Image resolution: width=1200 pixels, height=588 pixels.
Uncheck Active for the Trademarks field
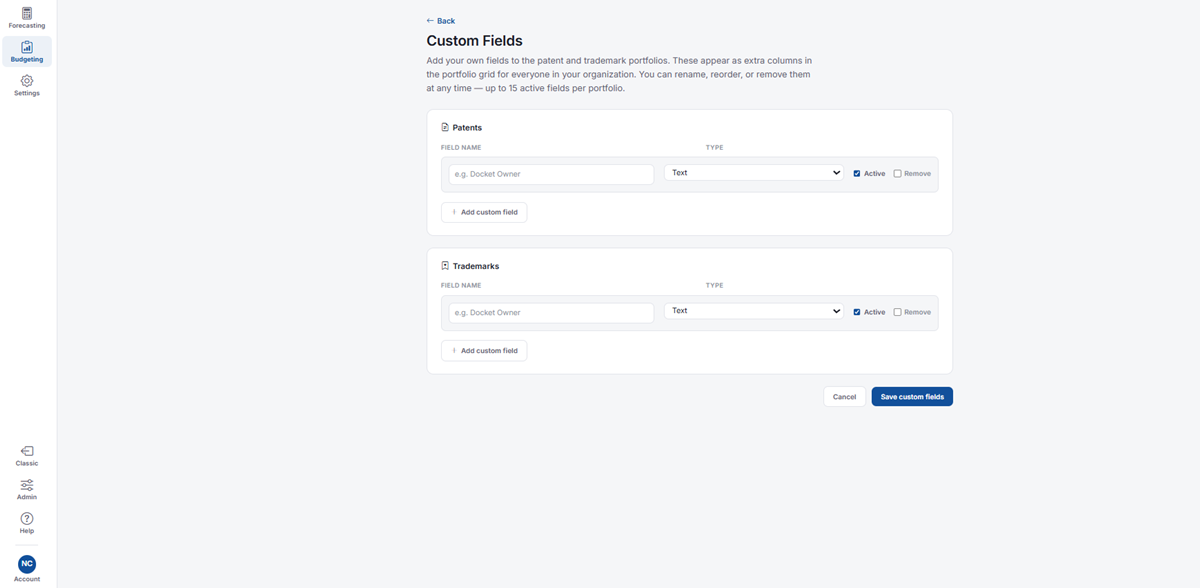pyautogui.click(x=857, y=312)
